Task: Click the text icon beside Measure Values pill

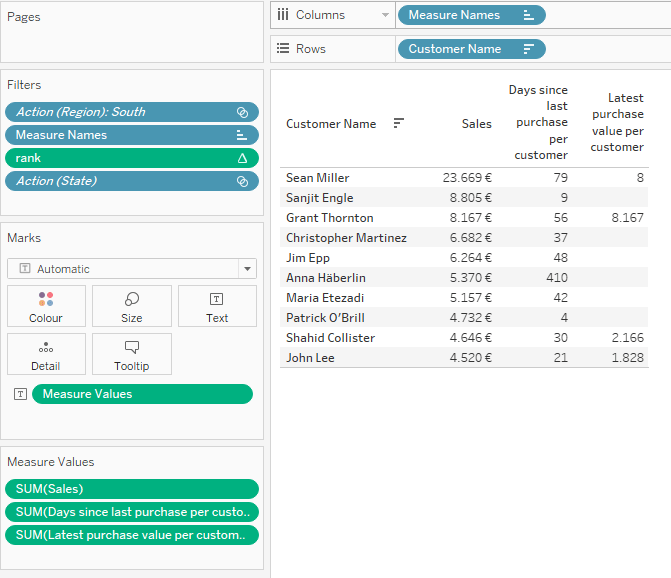Action: click(x=20, y=394)
